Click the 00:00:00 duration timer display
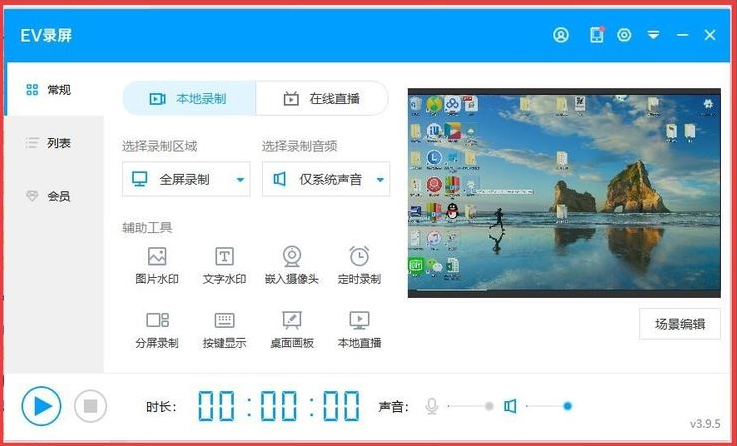737x446 pixels. coord(279,406)
